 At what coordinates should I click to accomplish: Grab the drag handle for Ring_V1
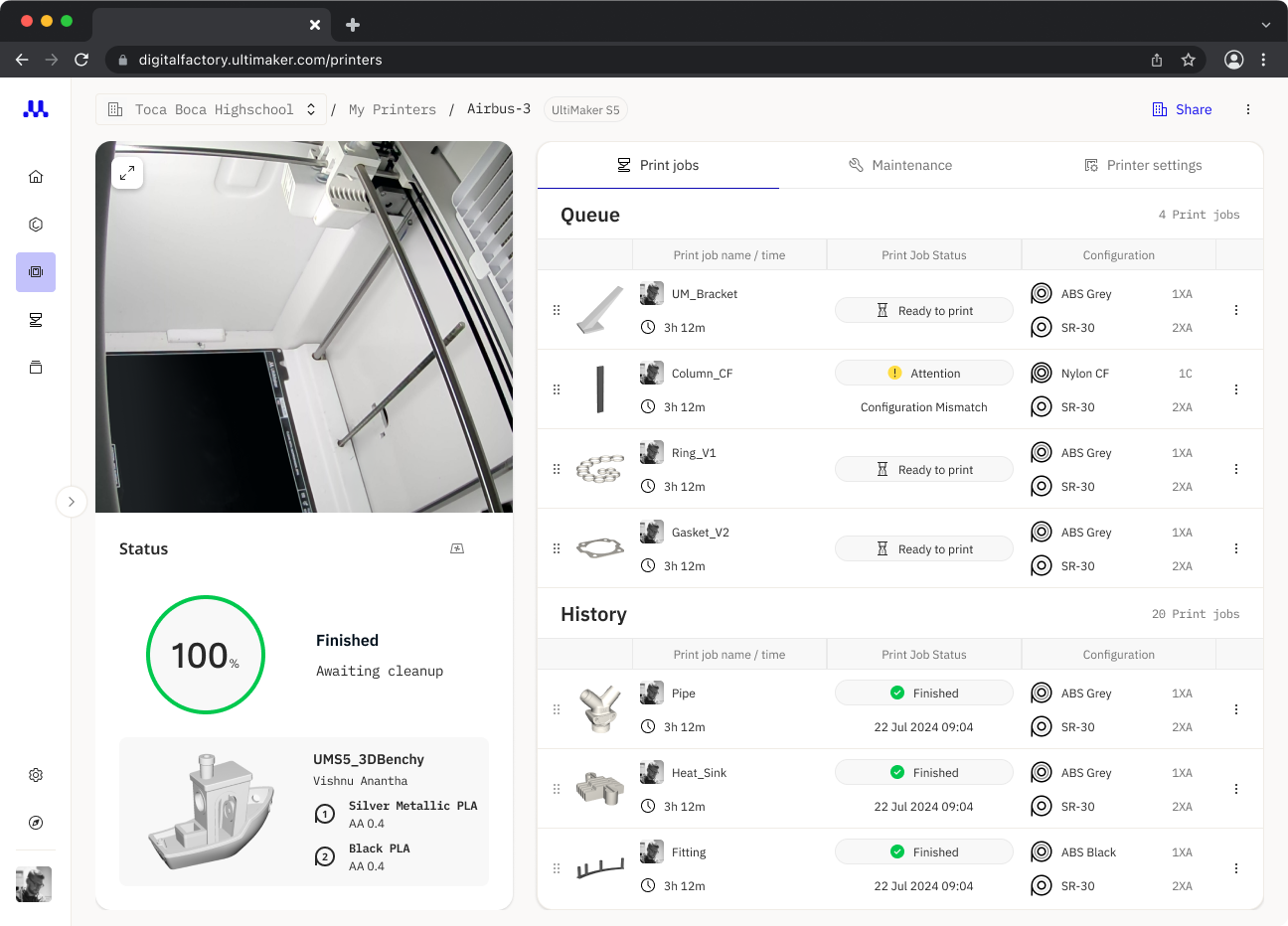click(557, 469)
